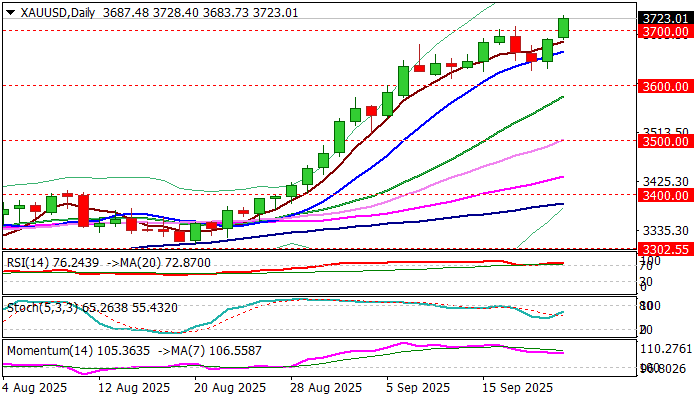The image size is (700, 400).
Task: Click the red 3700.00 price level label
Action: pos(666,31)
